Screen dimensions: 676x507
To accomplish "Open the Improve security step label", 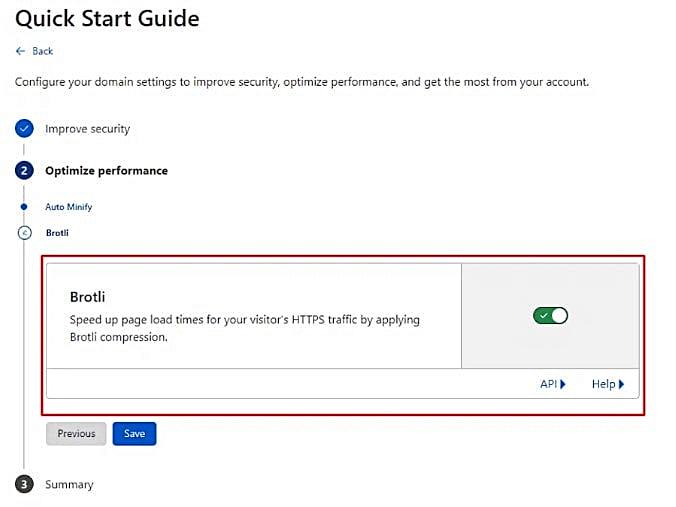I will [88, 129].
